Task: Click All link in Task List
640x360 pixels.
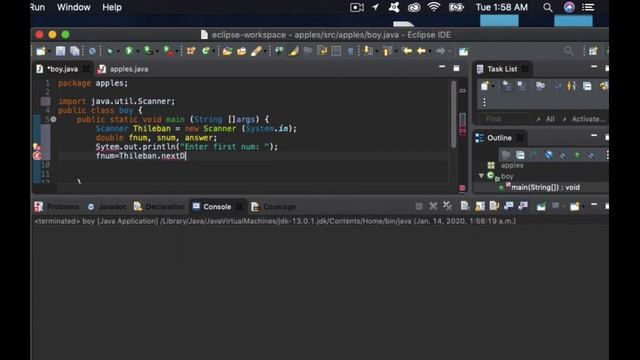Action: (550, 119)
